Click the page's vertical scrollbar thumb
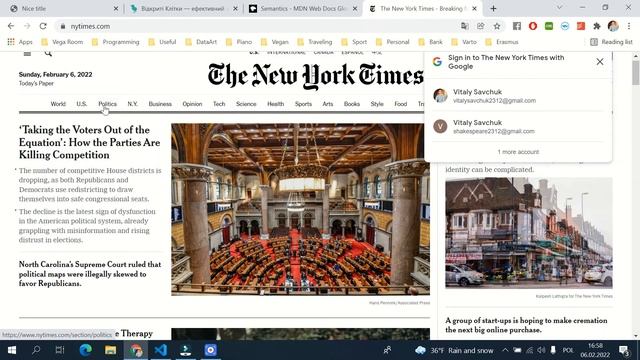640x360 pixels. click(x=636, y=72)
